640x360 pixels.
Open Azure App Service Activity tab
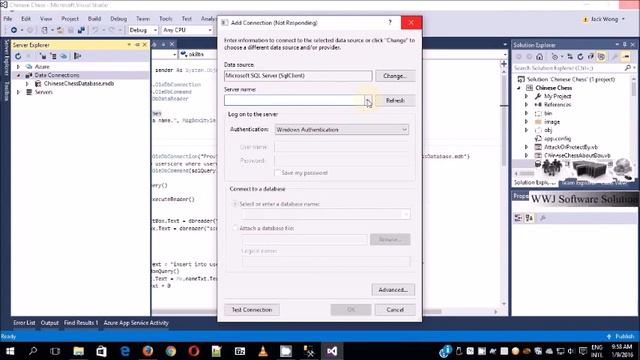(136, 323)
